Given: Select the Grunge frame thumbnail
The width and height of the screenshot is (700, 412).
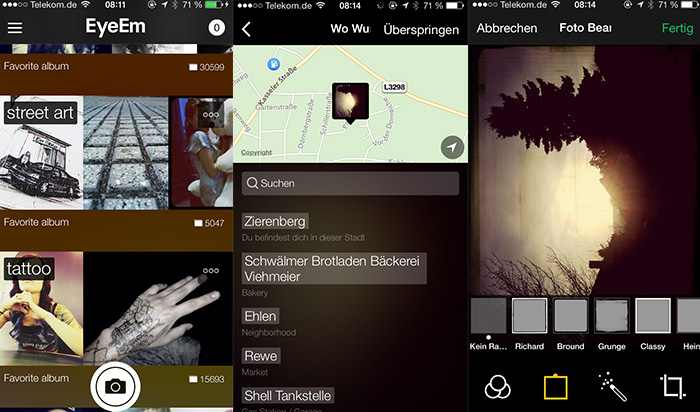Looking at the screenshot, I should click(612, 316).
